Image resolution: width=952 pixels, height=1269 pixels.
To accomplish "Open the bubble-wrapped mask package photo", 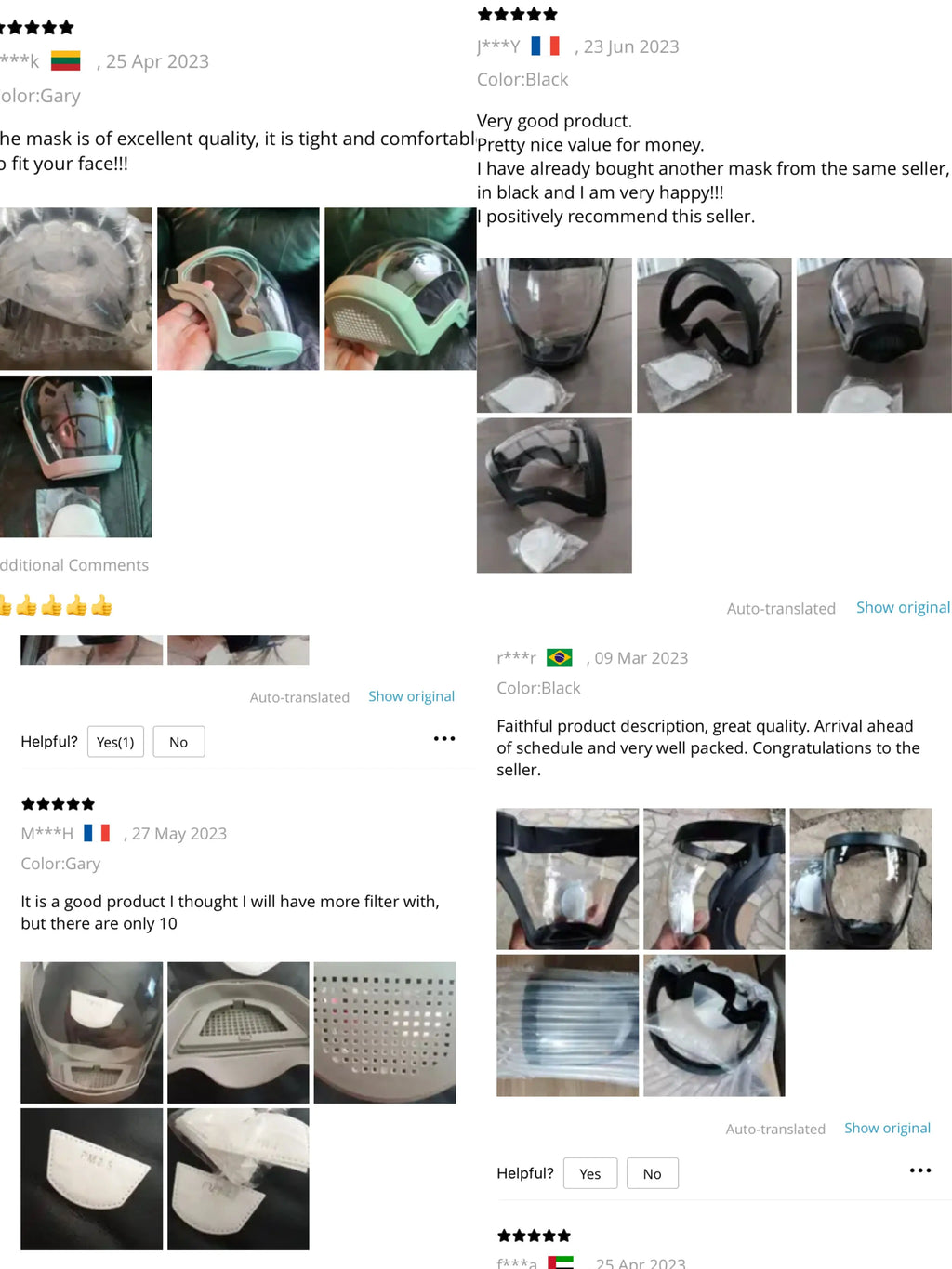I will tap(567, 1025).
